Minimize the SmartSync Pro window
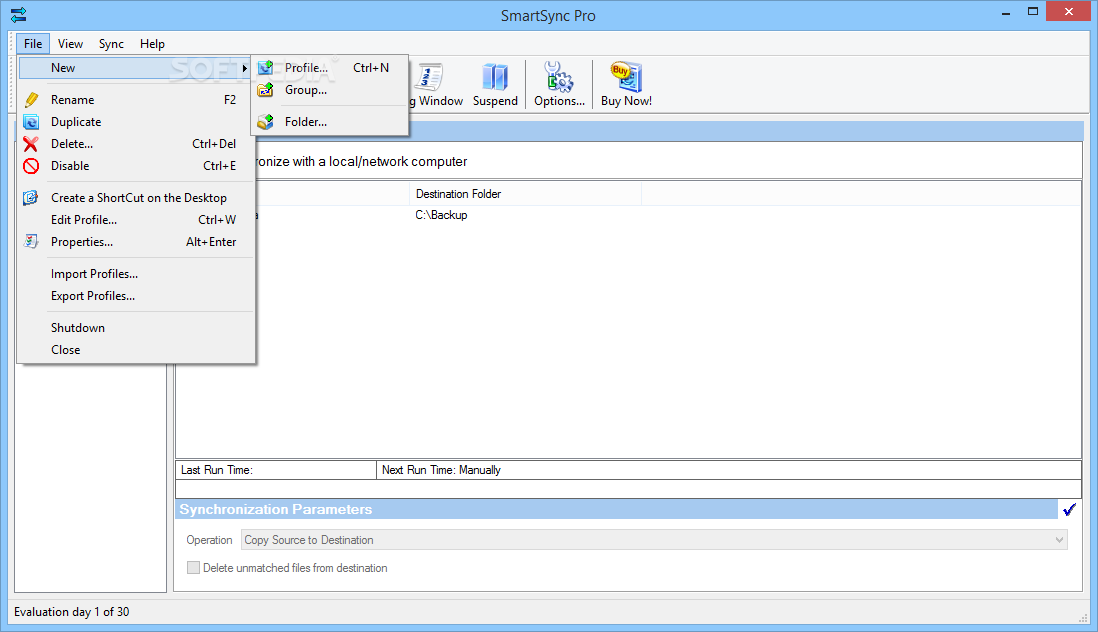Screen dimensions: 1098x632 tap(1006, 13)
